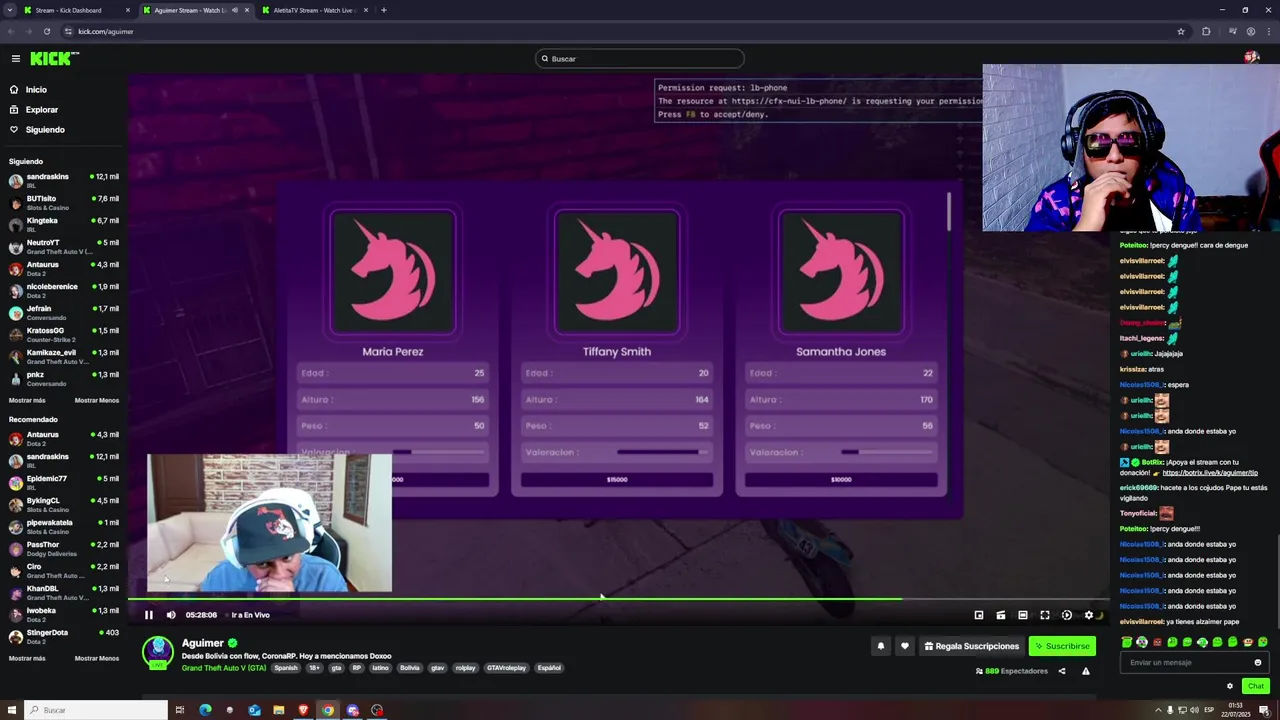Open browser extensions puzzle icon
This screenshot has height=720, width=1280.
pos(1206,31)
